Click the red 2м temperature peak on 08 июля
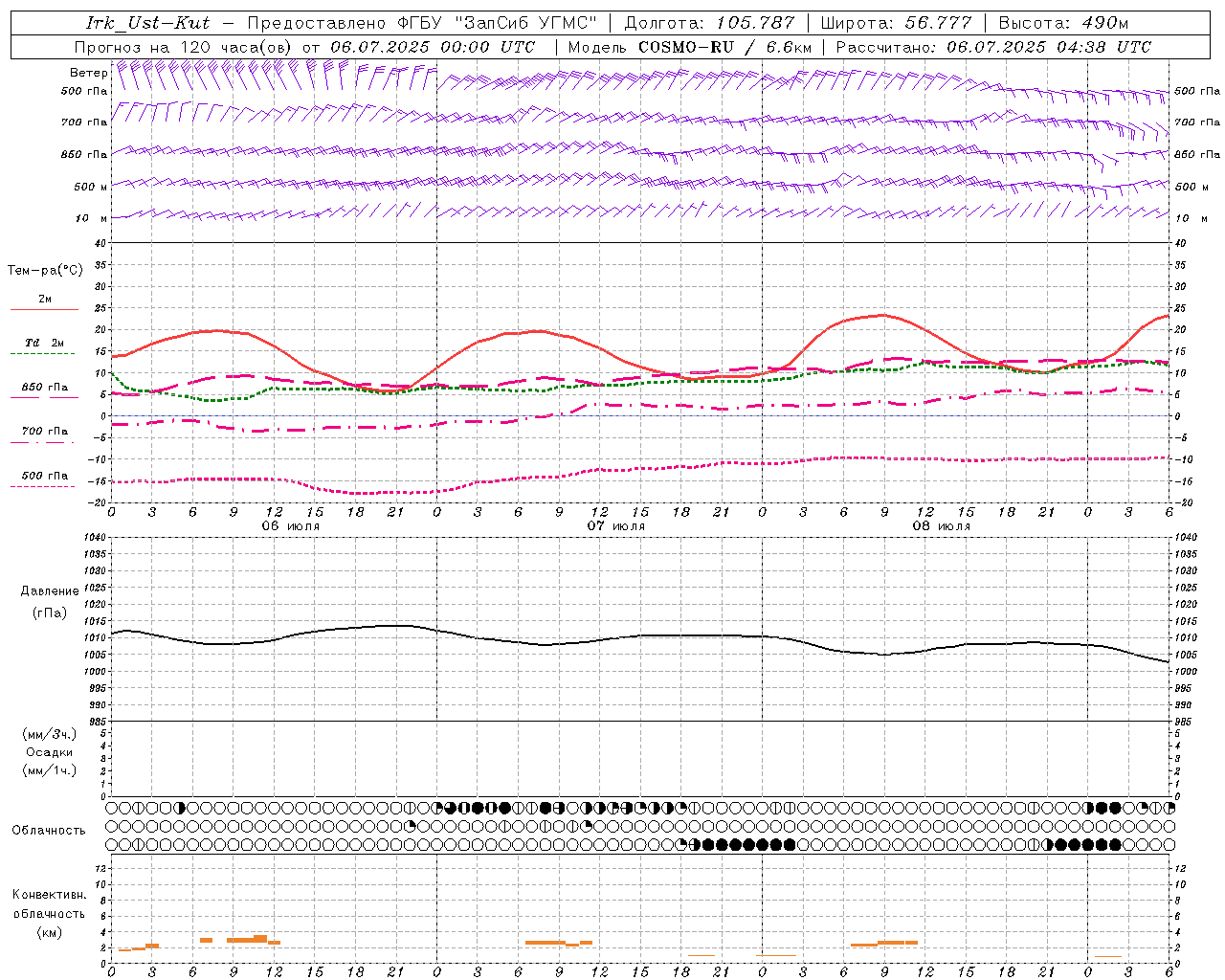1225x980 pixels. 882,315
